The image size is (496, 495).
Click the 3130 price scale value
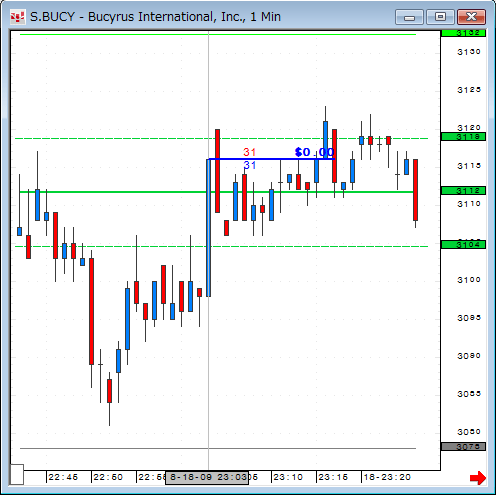pyautogui.click(x=469, y=52)
